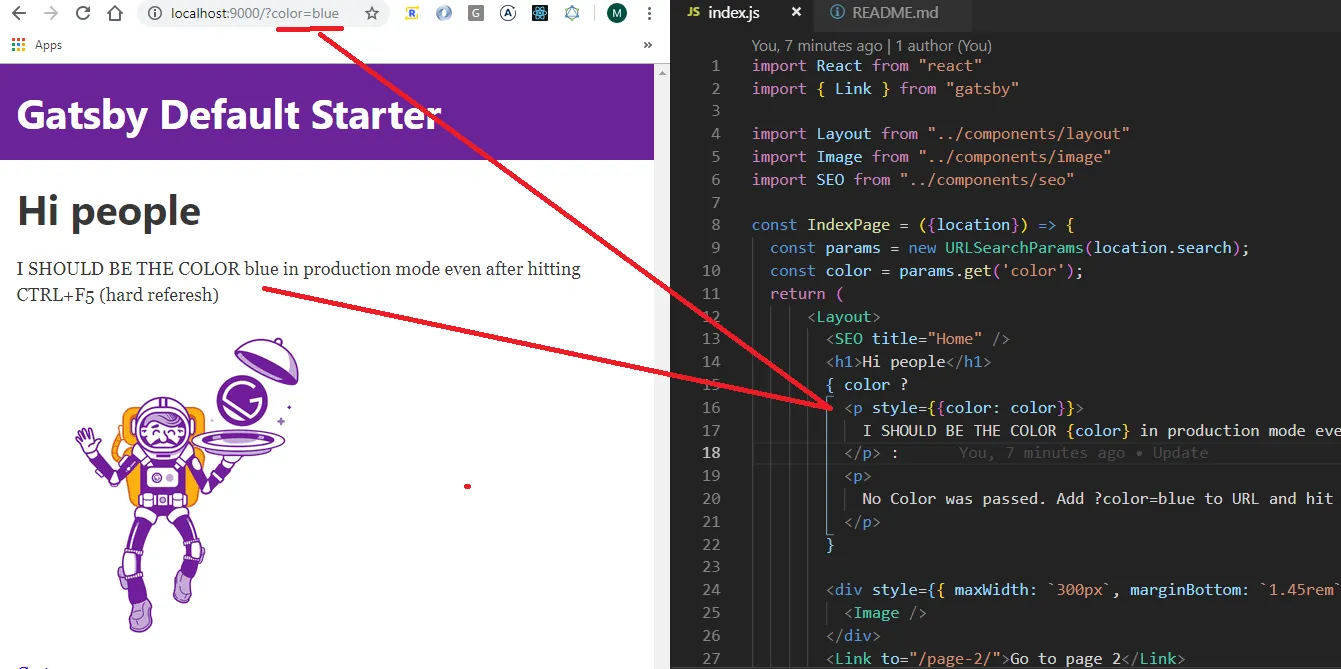Click the 'Go to page 2' Link code line
Screen dimensions: 1341x669
tap(1005, 658)
